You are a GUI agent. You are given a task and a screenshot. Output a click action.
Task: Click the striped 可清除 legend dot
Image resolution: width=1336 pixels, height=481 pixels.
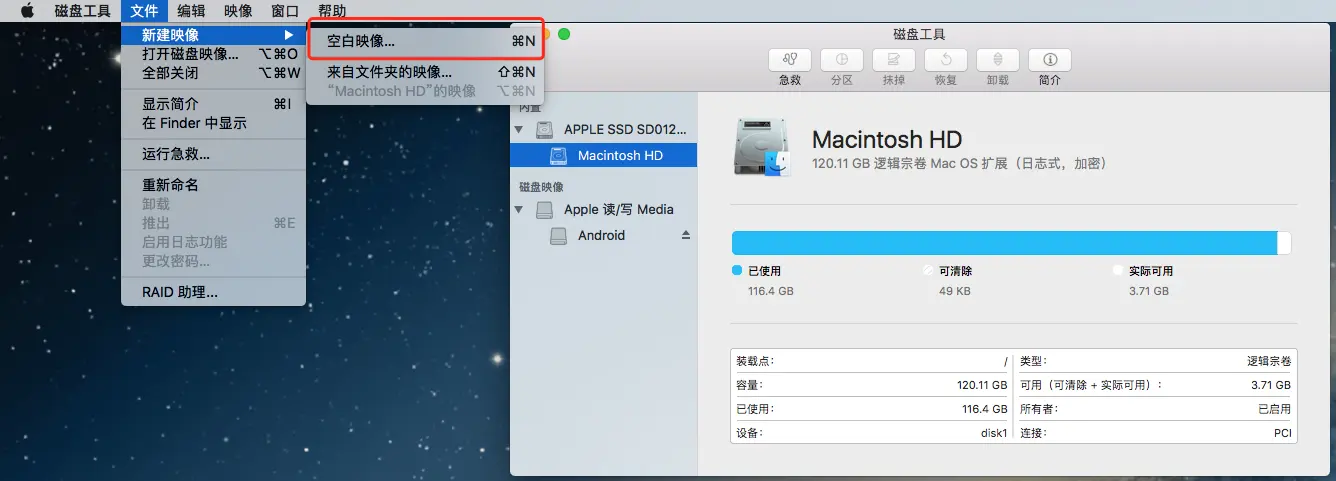point(927,271)
